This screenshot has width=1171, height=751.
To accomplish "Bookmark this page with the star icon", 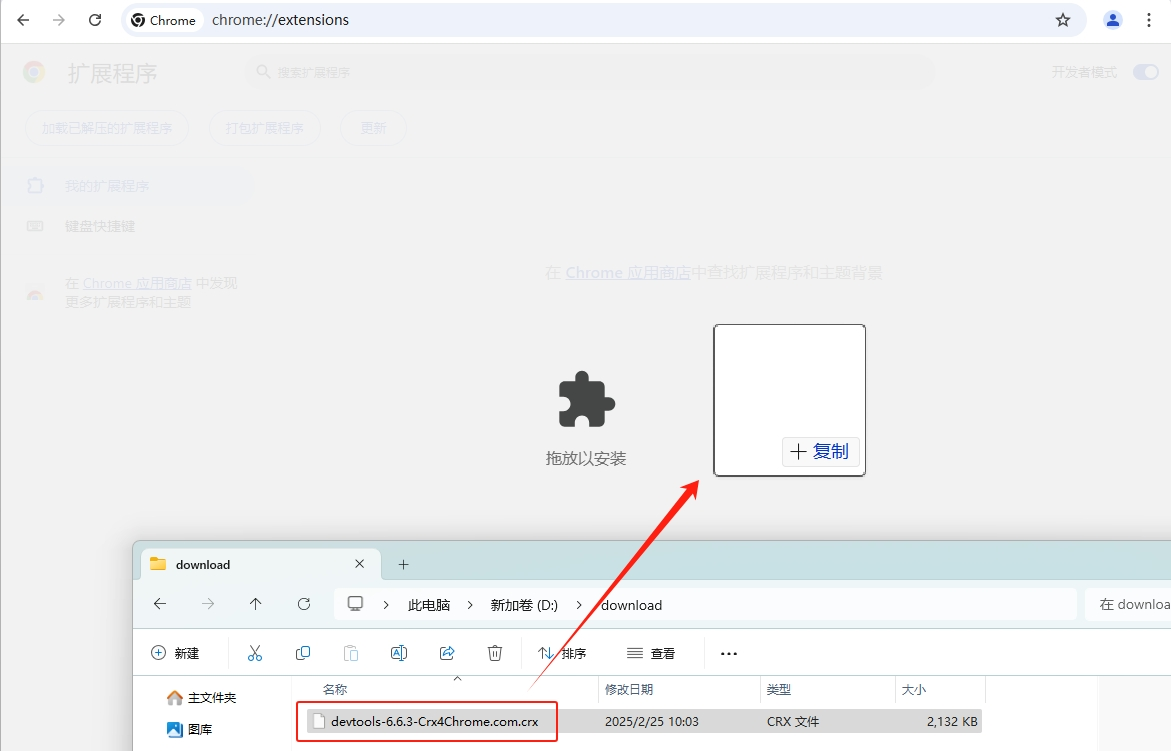I will pyautogui.click(x=1062, y=20).
